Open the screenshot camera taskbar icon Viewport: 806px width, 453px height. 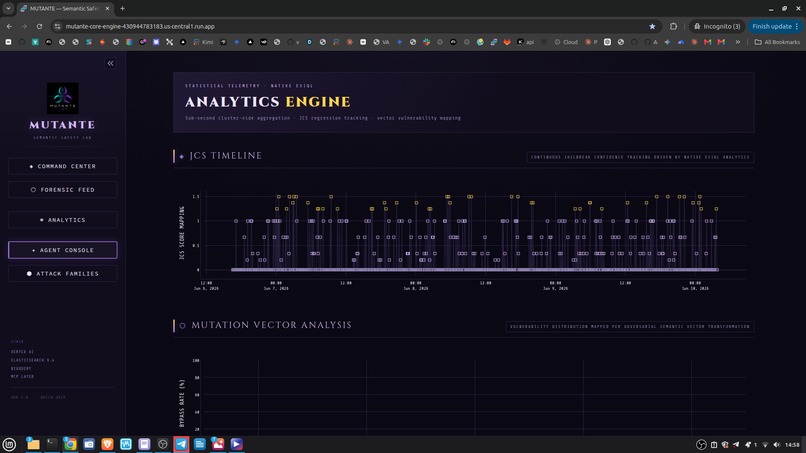coord(88,444)
